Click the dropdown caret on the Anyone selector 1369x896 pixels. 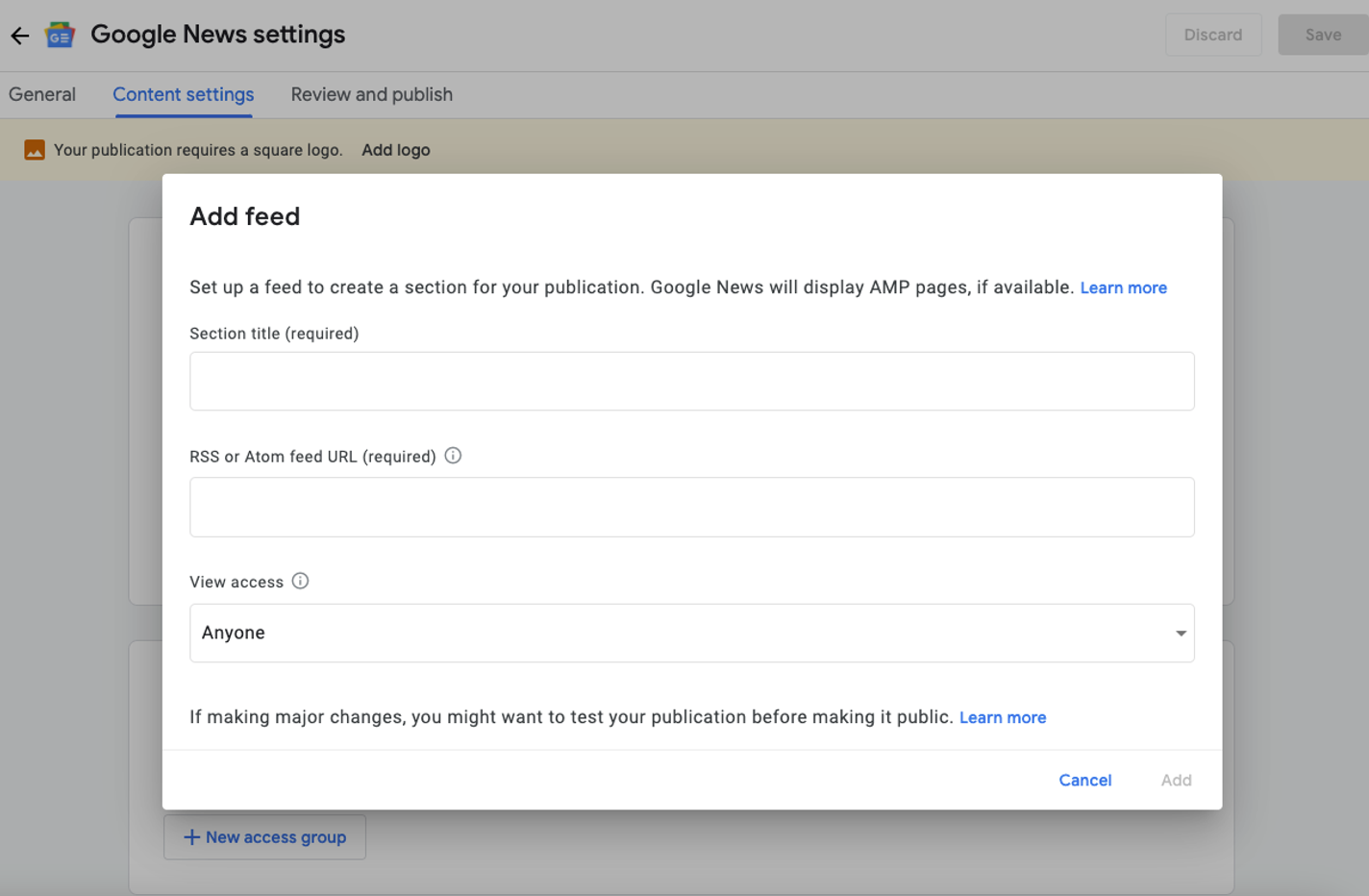(x=1181, y=633)
